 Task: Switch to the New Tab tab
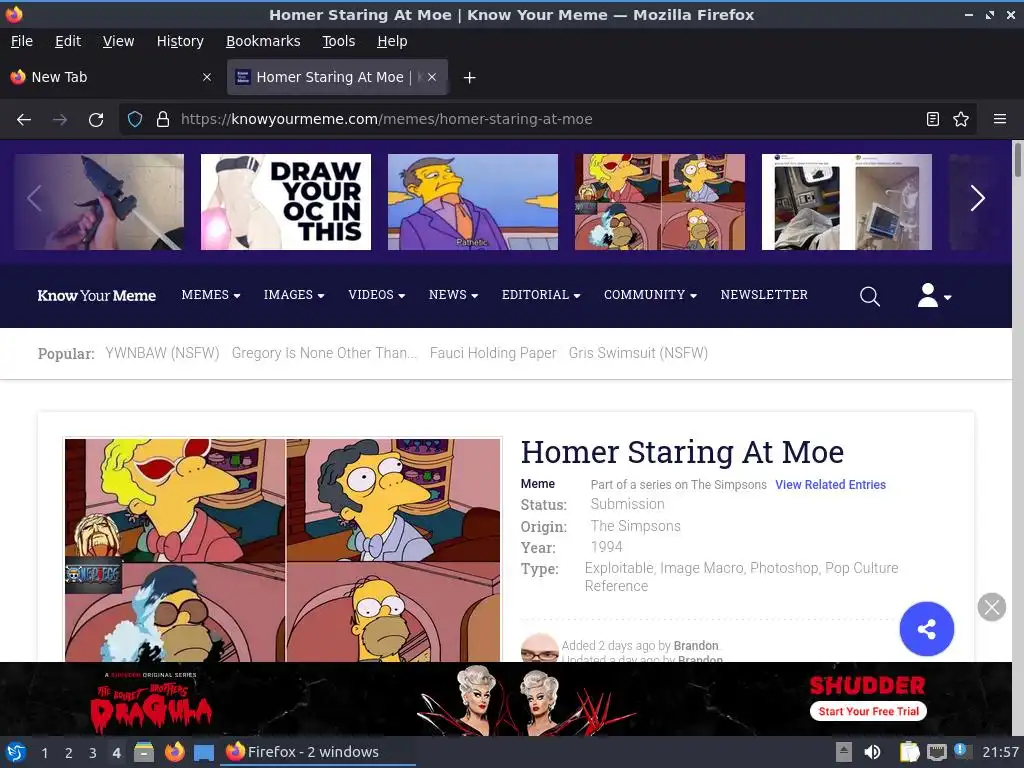(112, 77)
